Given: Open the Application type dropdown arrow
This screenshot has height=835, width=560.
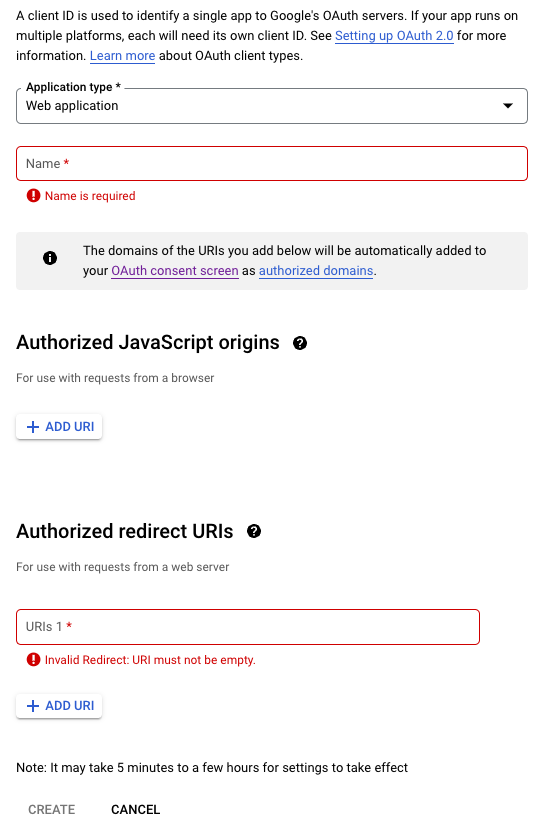Looking at the screenshot, I should tap(508, 105).
